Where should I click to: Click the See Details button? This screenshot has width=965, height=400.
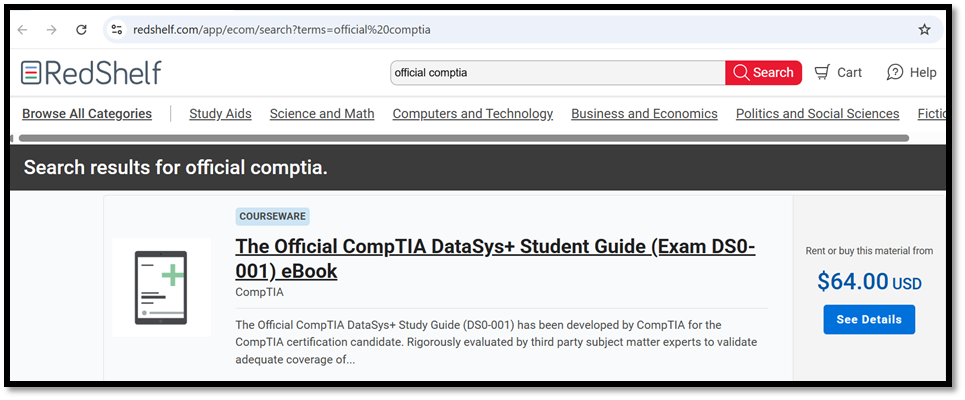869,319
